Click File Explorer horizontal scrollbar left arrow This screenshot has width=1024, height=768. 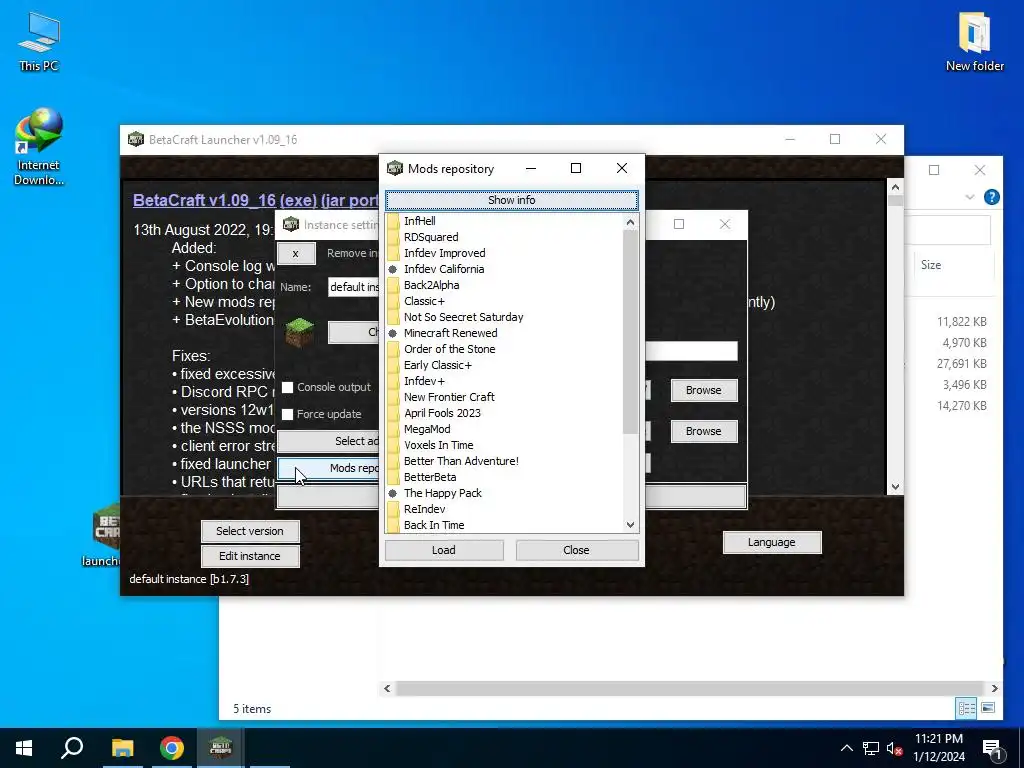pyautogui.click(x=387, y=688)
